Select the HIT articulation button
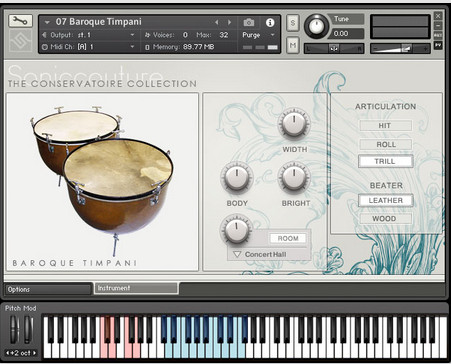The image size is (451, 364). click(x=385, y=126)
